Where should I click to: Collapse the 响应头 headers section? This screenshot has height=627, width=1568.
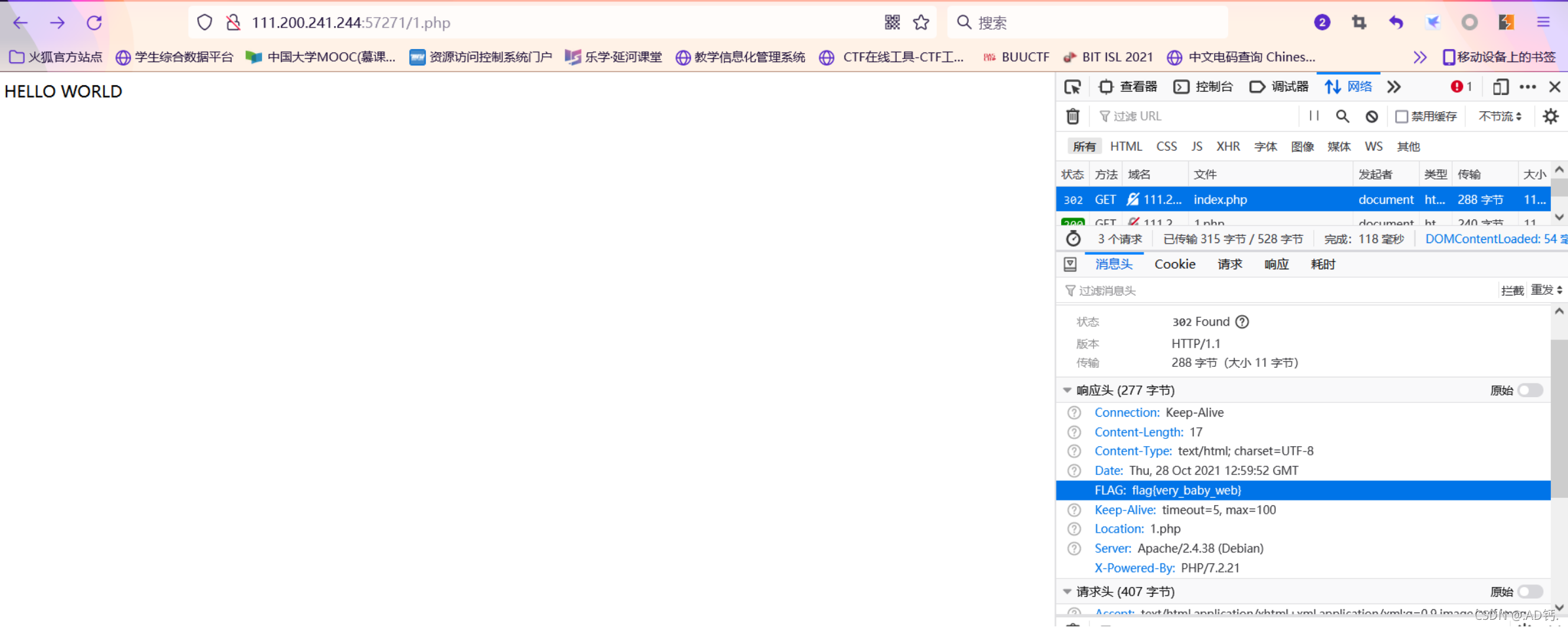[x=1067, y=390]
